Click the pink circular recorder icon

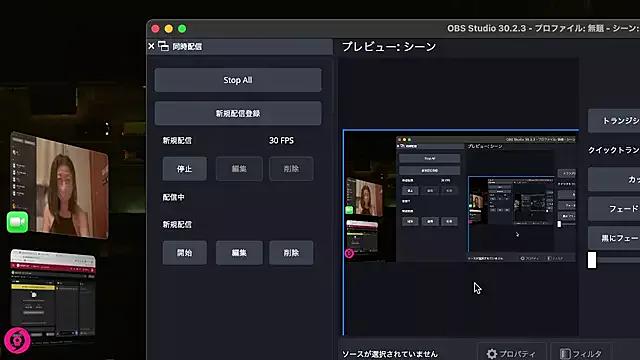tap(17, 340)
